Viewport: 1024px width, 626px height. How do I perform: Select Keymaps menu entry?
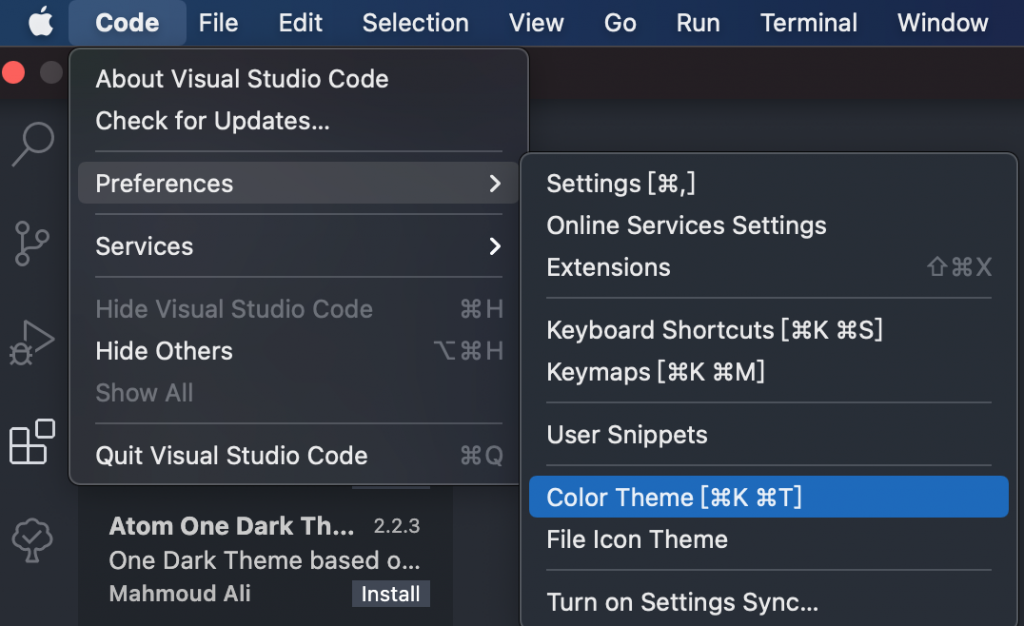[x=769, y=371]
